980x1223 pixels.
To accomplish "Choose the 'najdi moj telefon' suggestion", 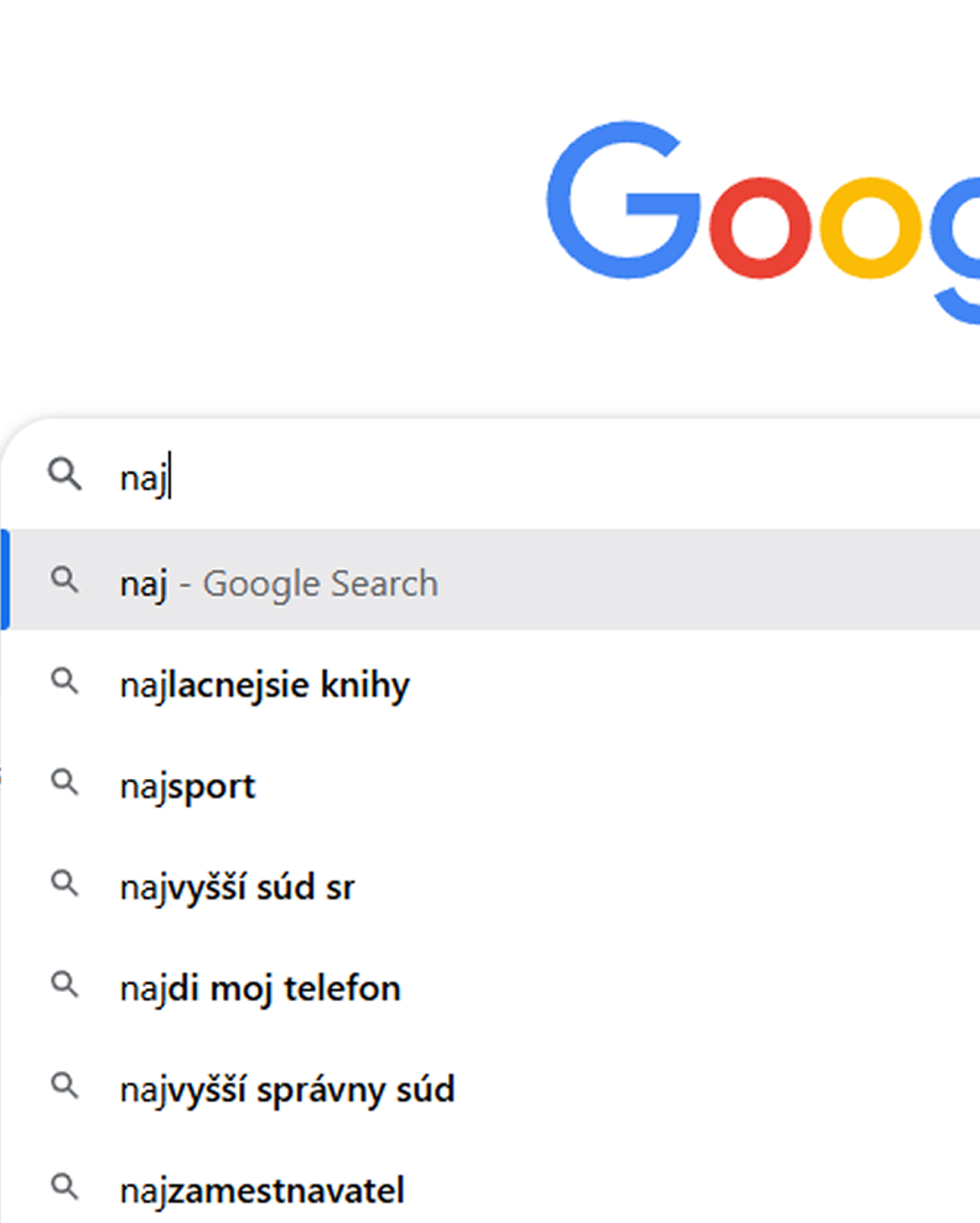I will point(491,984).
